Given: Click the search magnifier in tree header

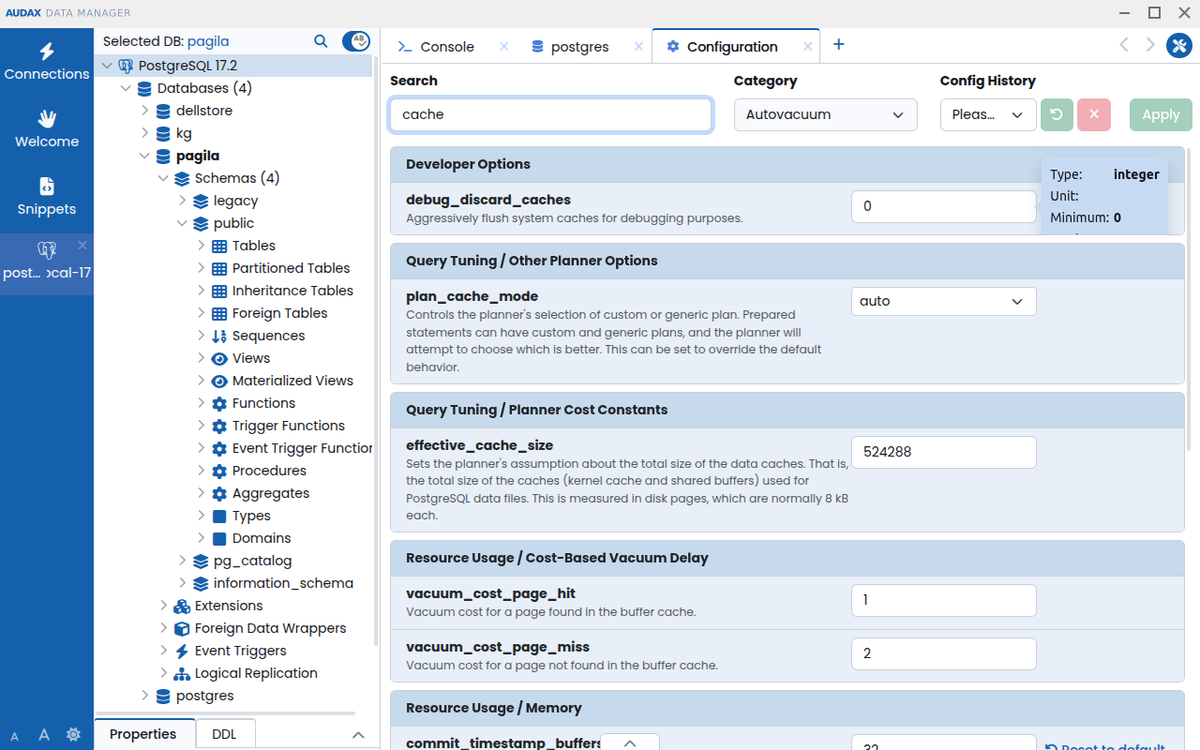Looking at the screenshot, I should click(x=321, y=41).
